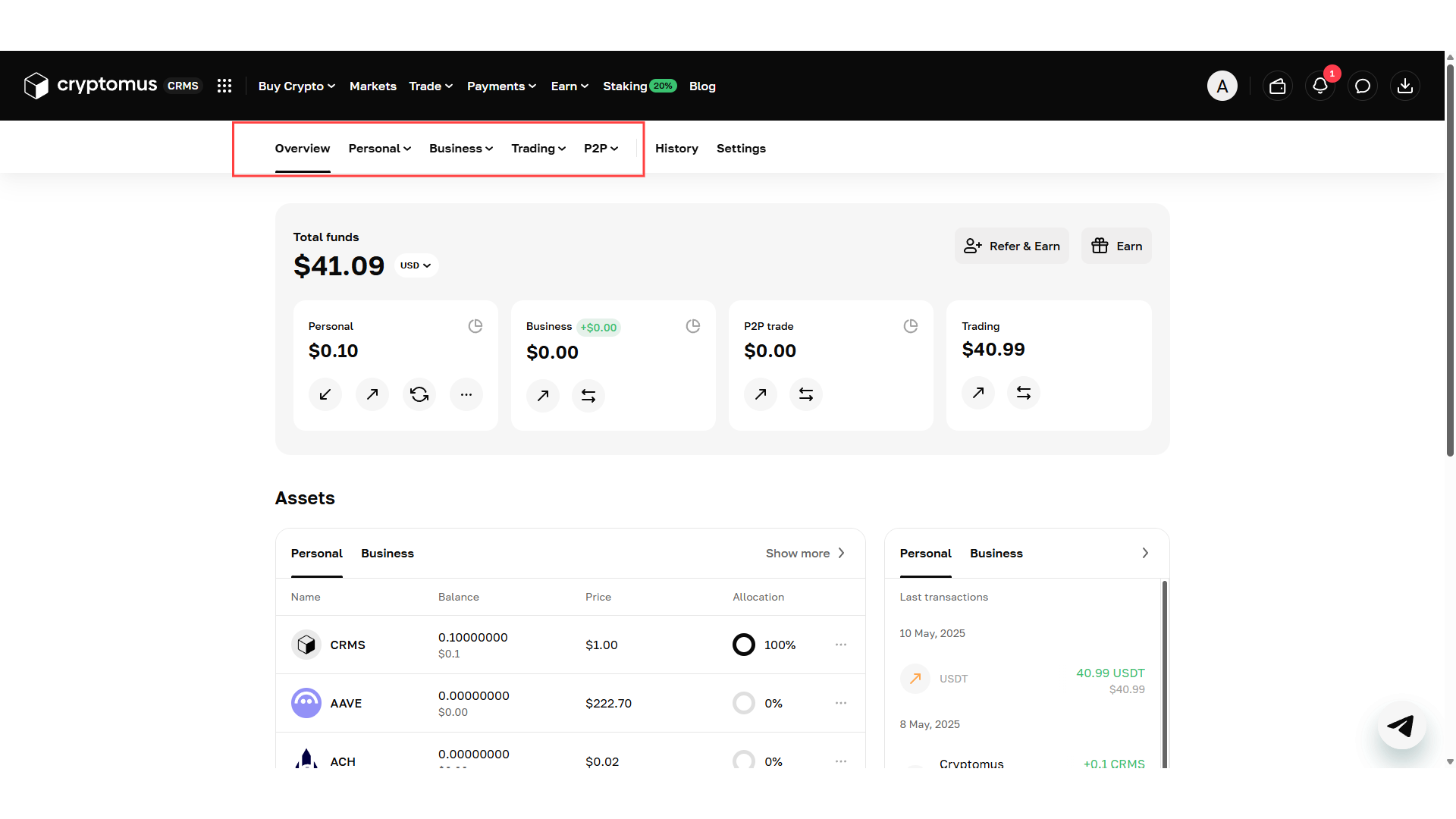Click the Earn gift button
The width and height of the screenshot is (1456, 819).
click(1116, 246)
